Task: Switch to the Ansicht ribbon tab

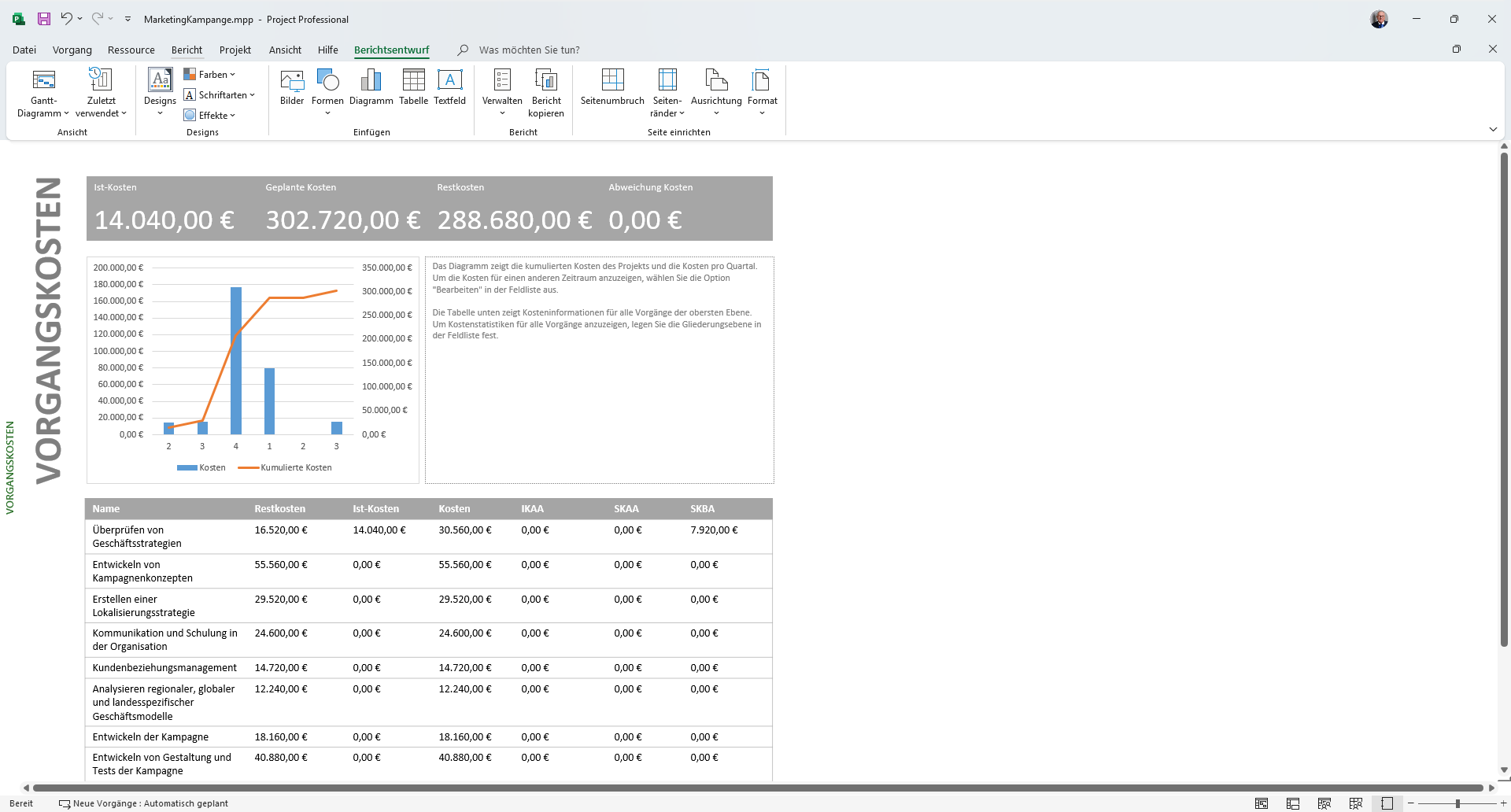Action: [285, 50]
